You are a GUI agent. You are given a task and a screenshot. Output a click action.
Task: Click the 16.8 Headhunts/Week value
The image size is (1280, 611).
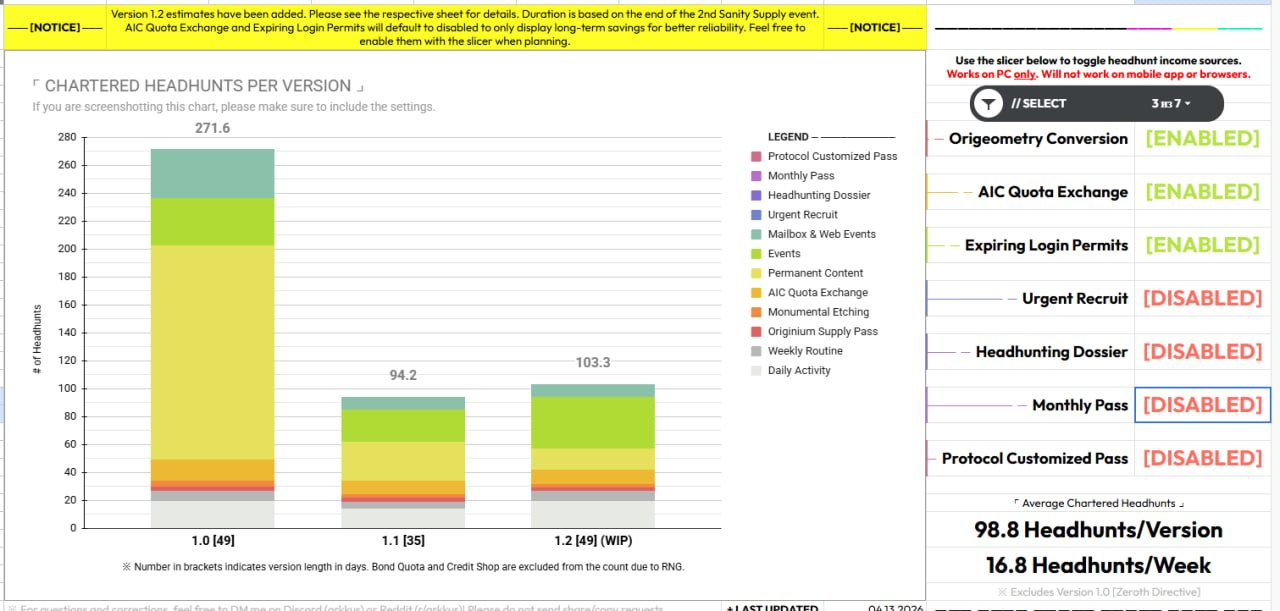pyautogui.click(x=1098, y=565)
